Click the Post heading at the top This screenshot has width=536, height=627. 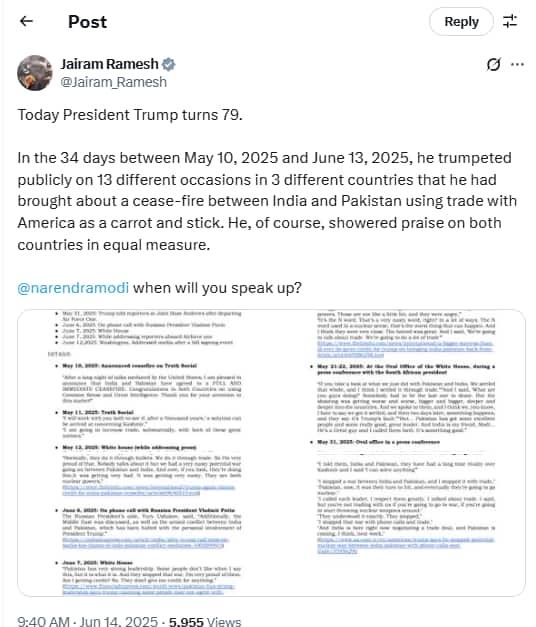click(87, 22)
